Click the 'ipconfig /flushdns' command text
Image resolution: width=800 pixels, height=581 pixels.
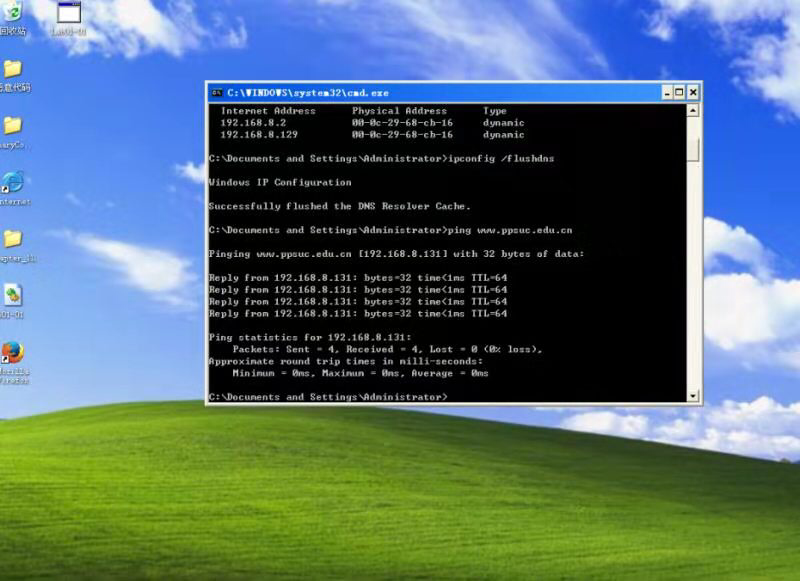[x=501, y=159]
